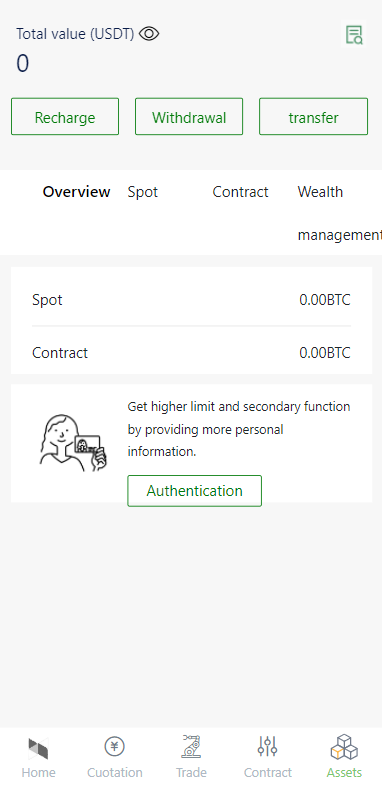The width and height of the screenshot is (382, 786).
Task: Click the total value amount 0
Action: (x=23, y=64)
